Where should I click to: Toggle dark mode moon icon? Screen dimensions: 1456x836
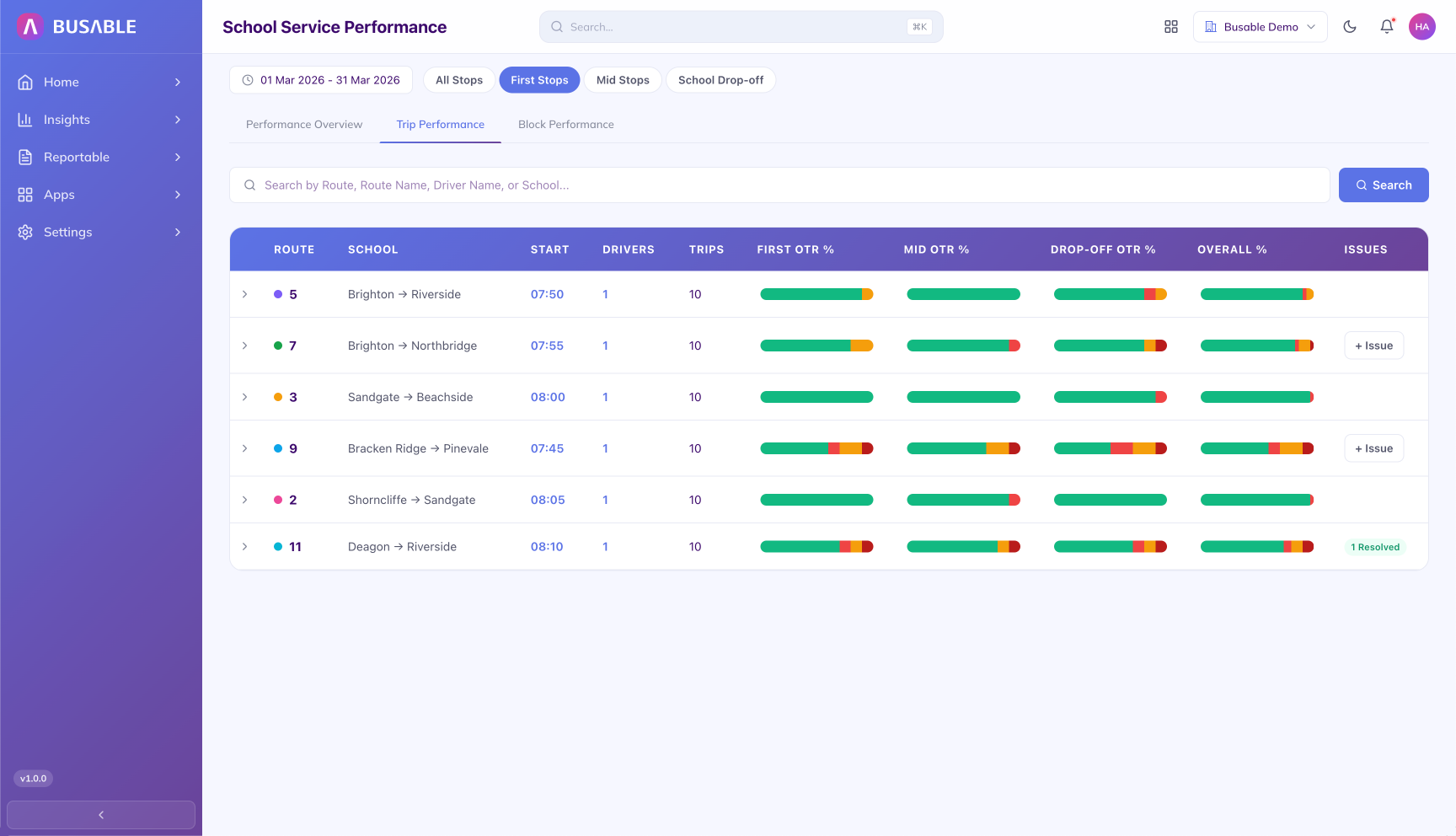(x=1350, y=27)
